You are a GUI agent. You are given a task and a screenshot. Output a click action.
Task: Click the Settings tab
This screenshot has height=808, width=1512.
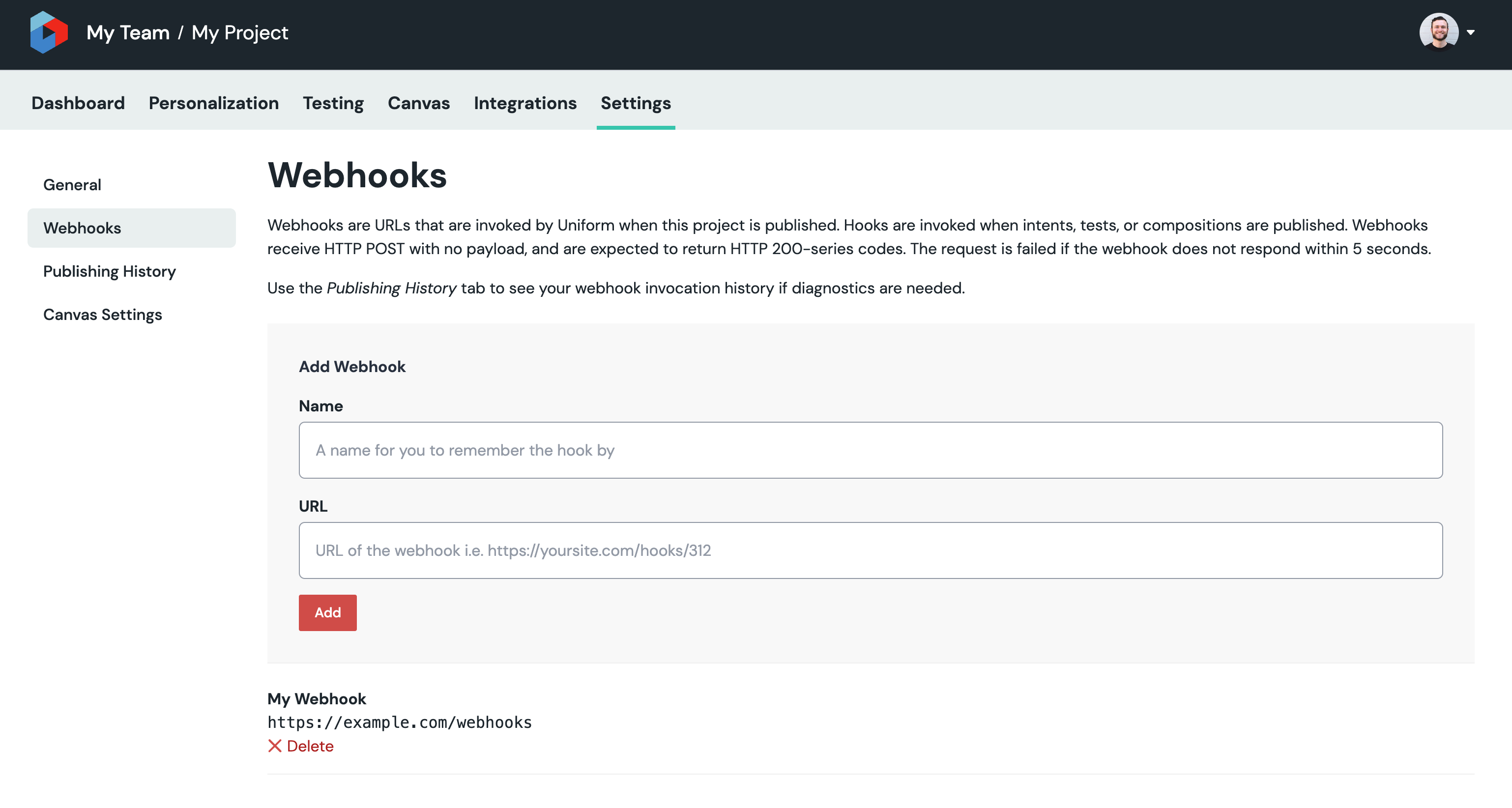coord(635,103)
